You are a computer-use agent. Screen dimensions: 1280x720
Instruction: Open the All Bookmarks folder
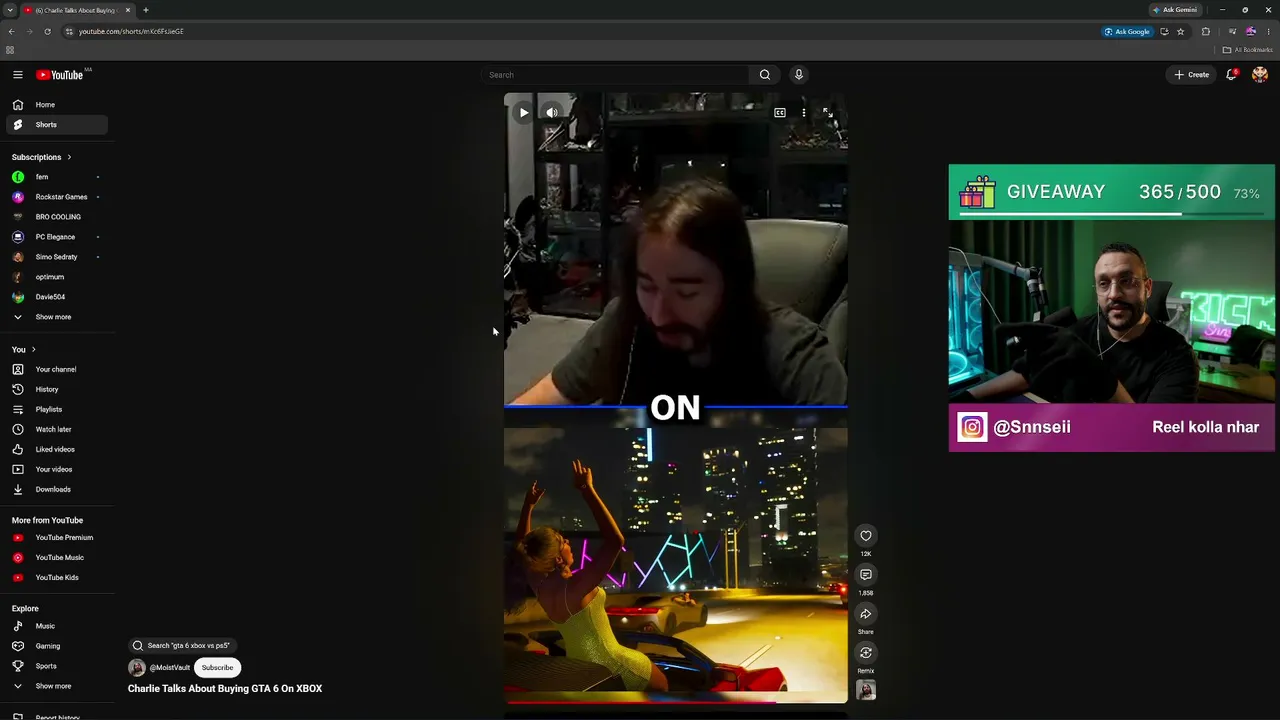[1248, 50]
